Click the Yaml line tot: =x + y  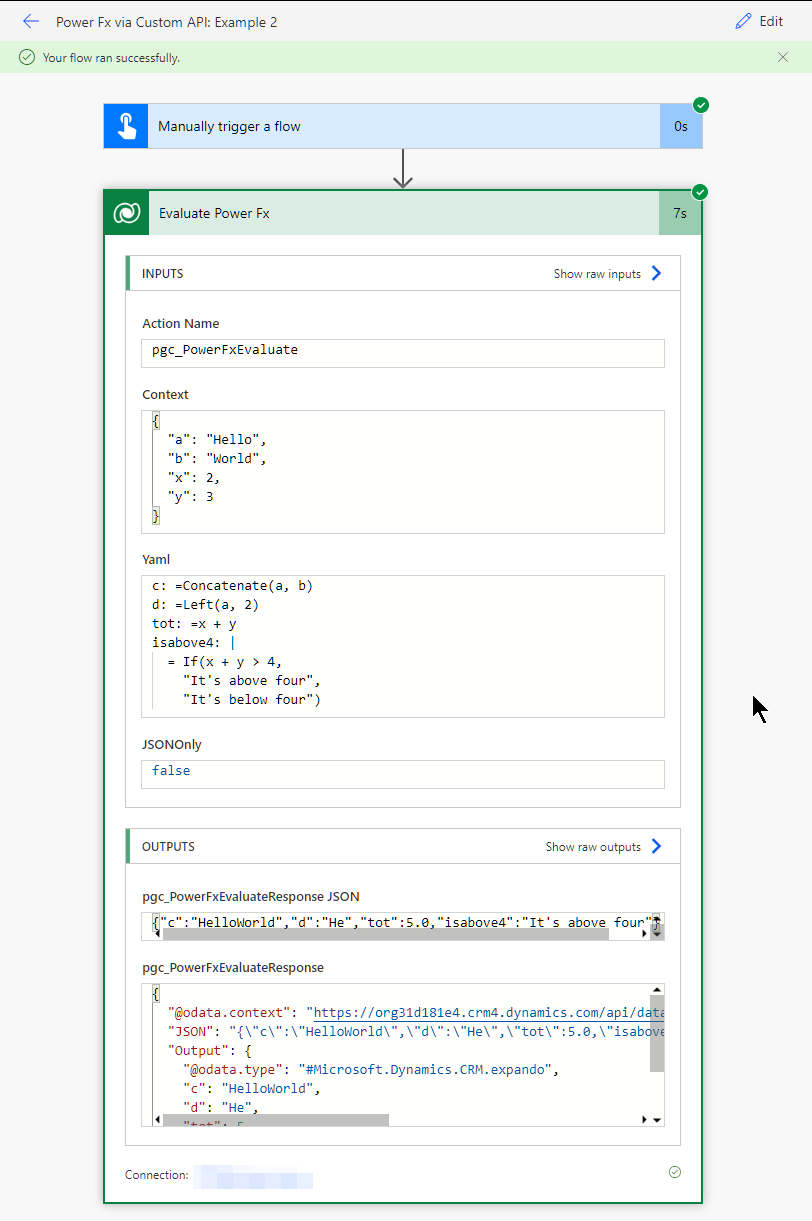194,624
